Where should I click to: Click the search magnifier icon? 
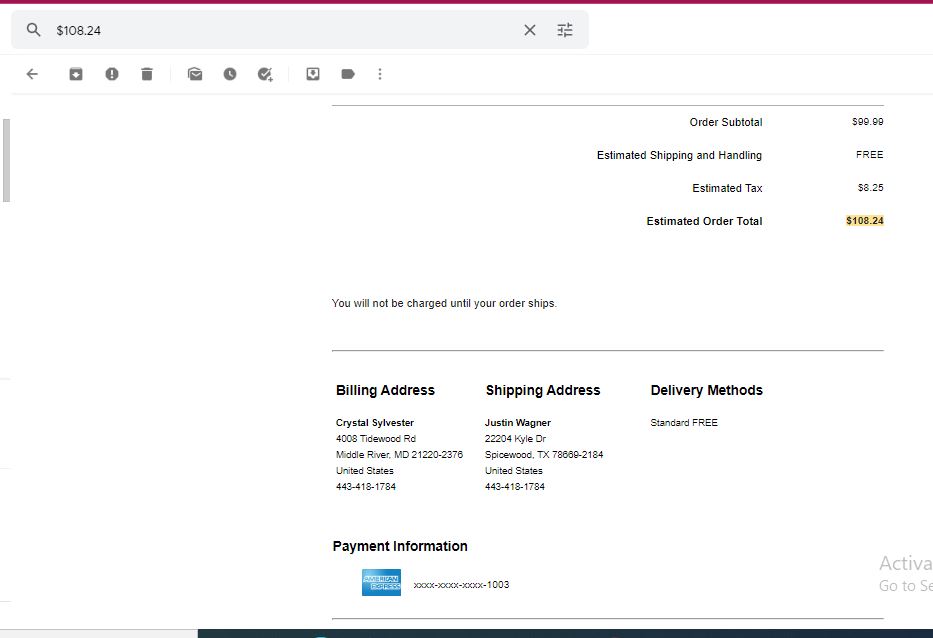(x=34, y=30)
